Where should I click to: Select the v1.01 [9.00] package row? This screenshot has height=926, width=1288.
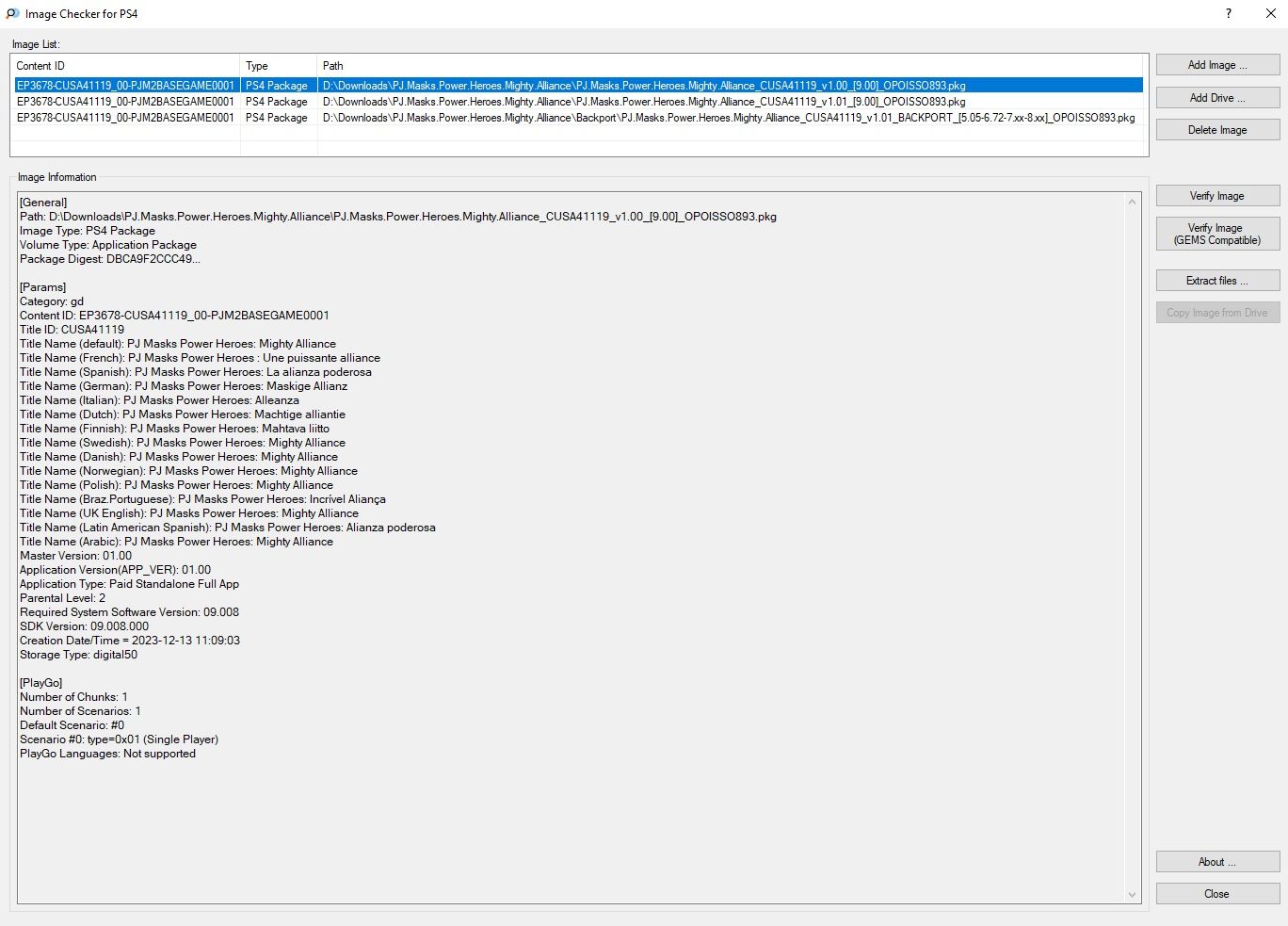(x=578, y=102)
